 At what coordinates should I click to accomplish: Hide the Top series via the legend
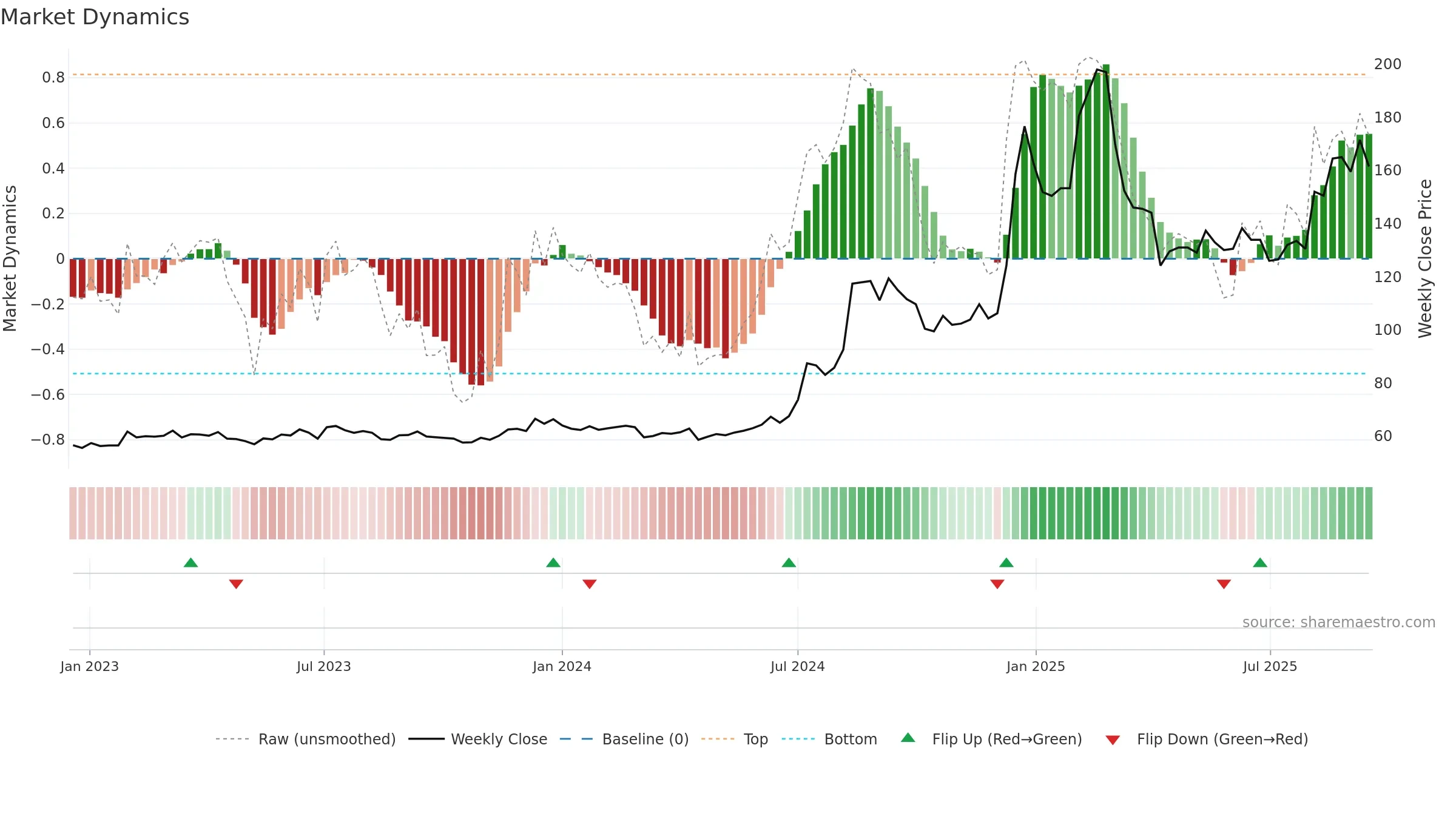[756, 739]
